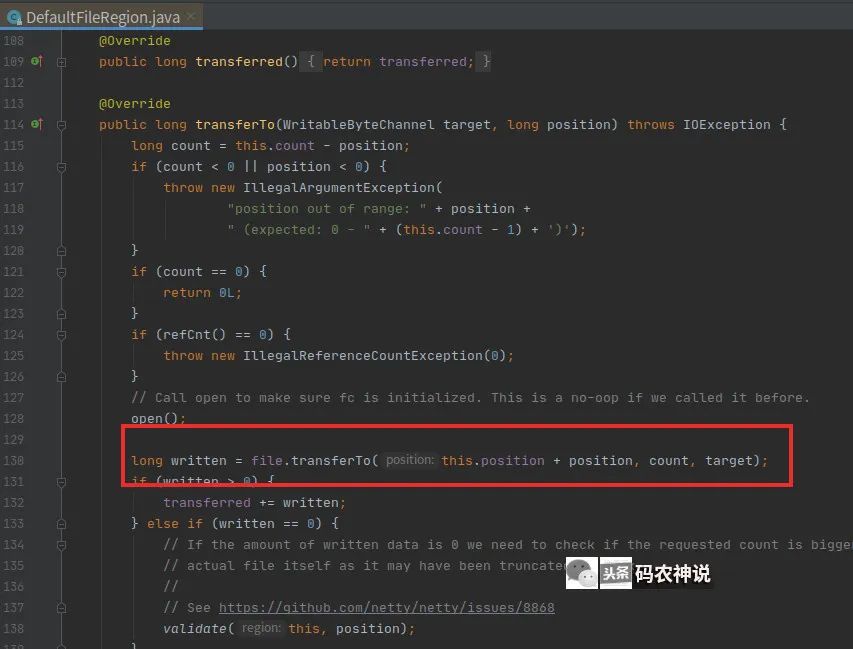Click 'else if' keywords on line 133
The image size is (853, 649).
(175, 523)
